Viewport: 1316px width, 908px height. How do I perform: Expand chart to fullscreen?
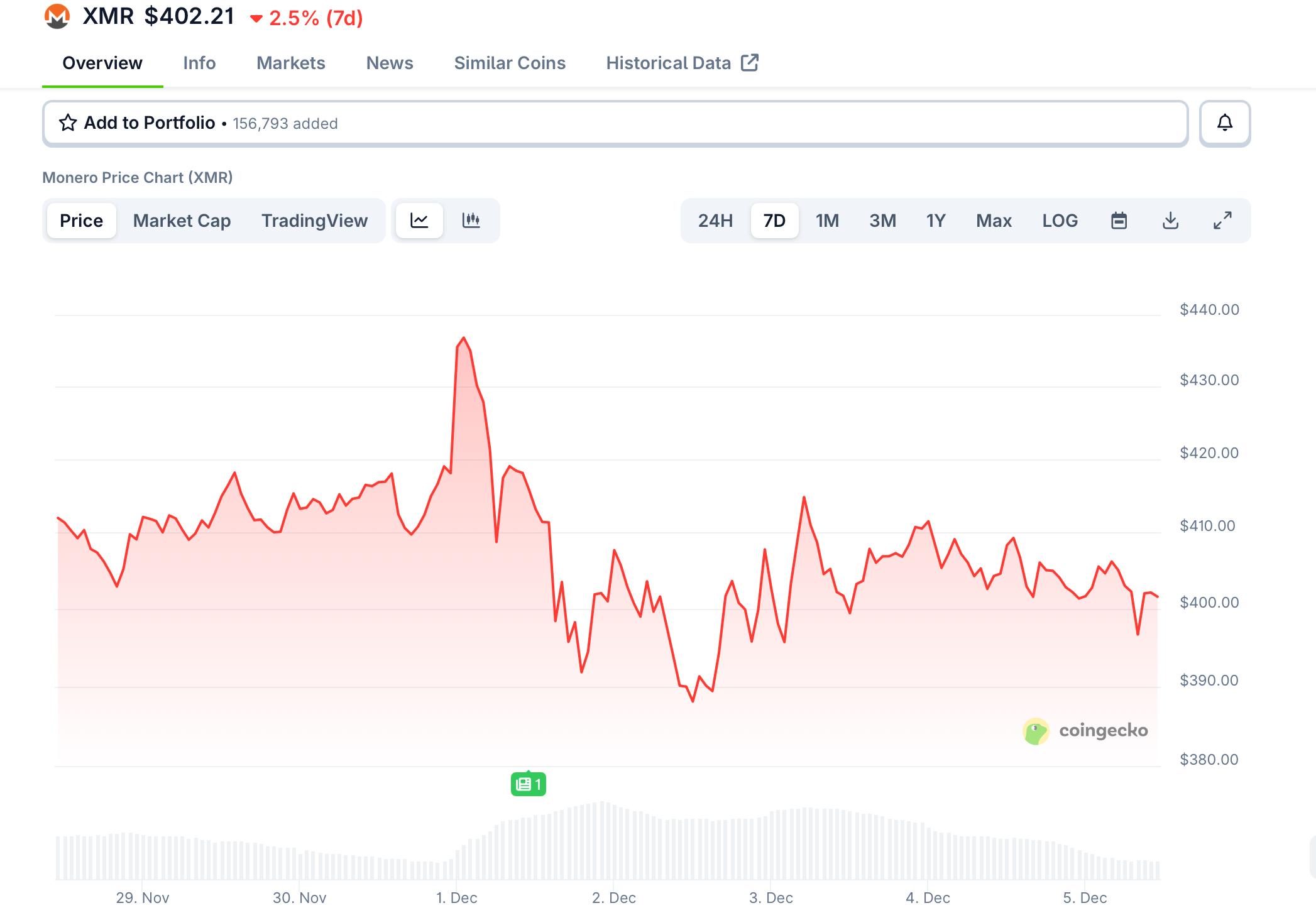click(x=1222, y=221)
